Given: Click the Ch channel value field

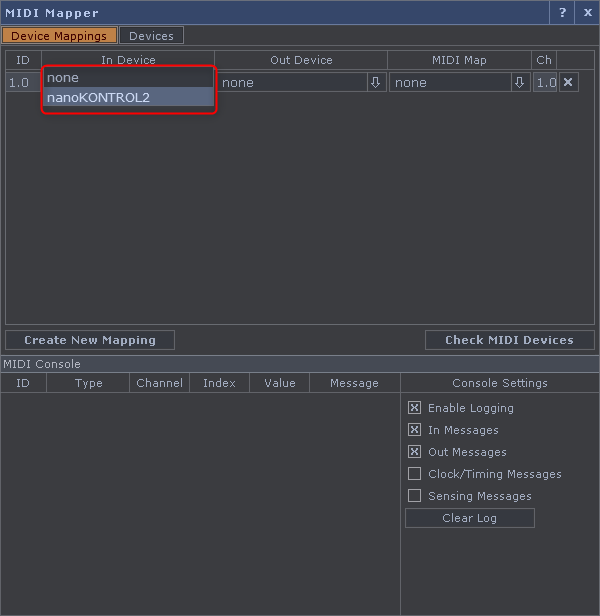Looking at the screenshot, I should coord(545,82).
